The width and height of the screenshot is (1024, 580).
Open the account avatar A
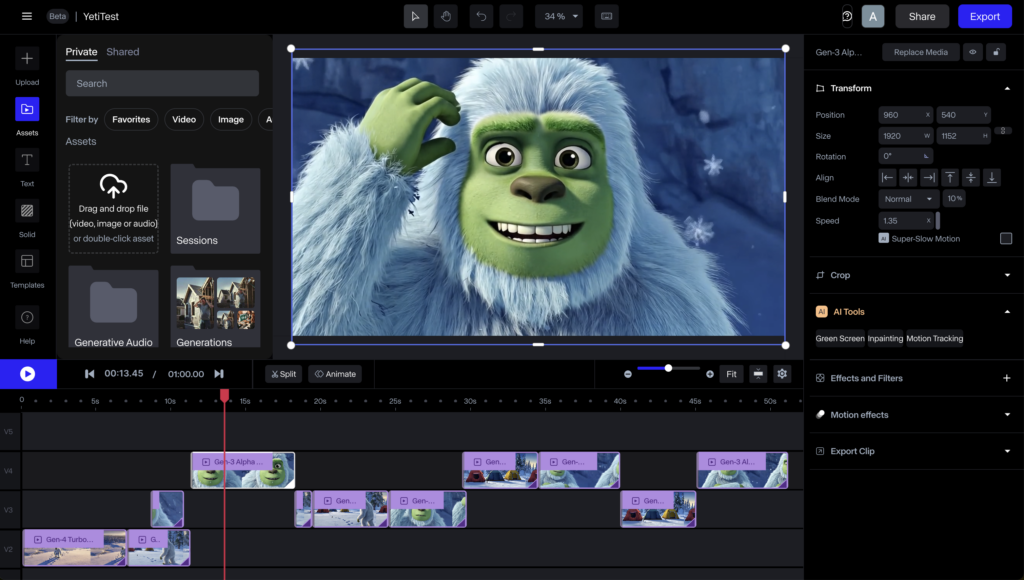pyautogui.click(x=873, y=16)
